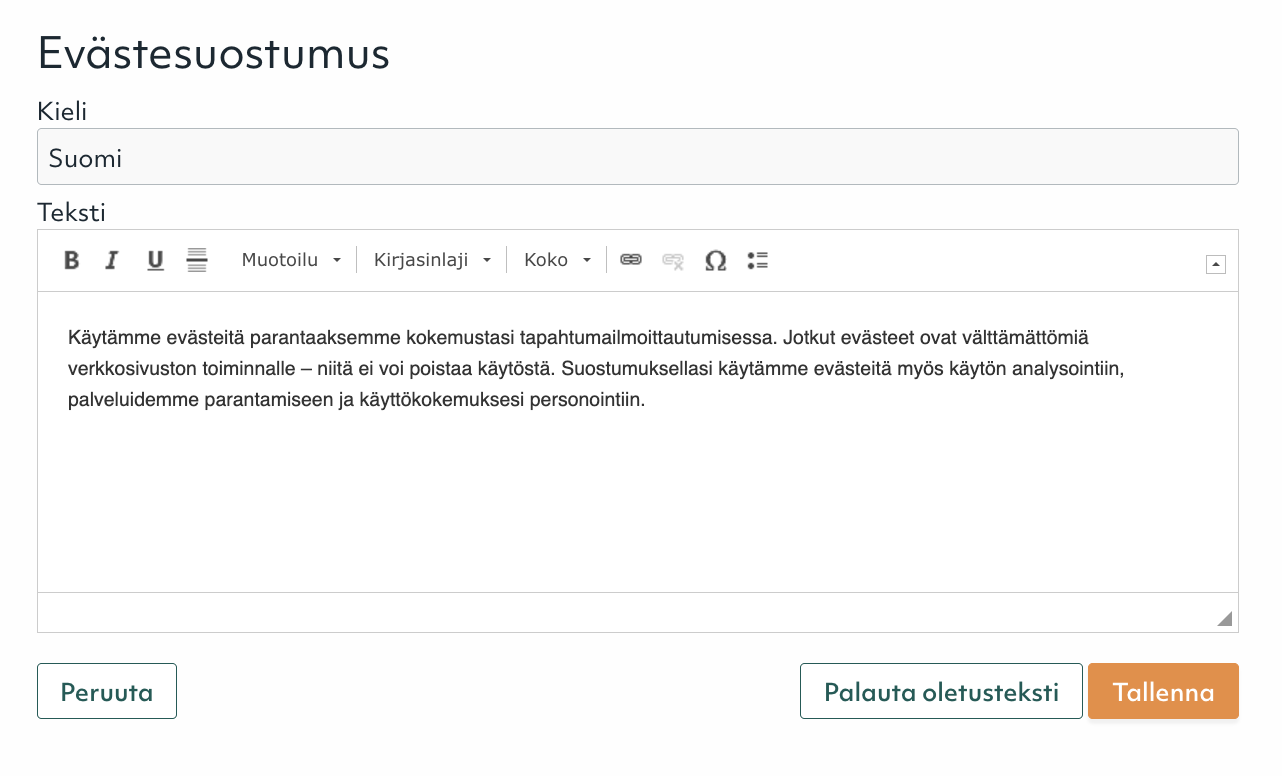Underline selected text using the U icon

(x=155, y=261)
